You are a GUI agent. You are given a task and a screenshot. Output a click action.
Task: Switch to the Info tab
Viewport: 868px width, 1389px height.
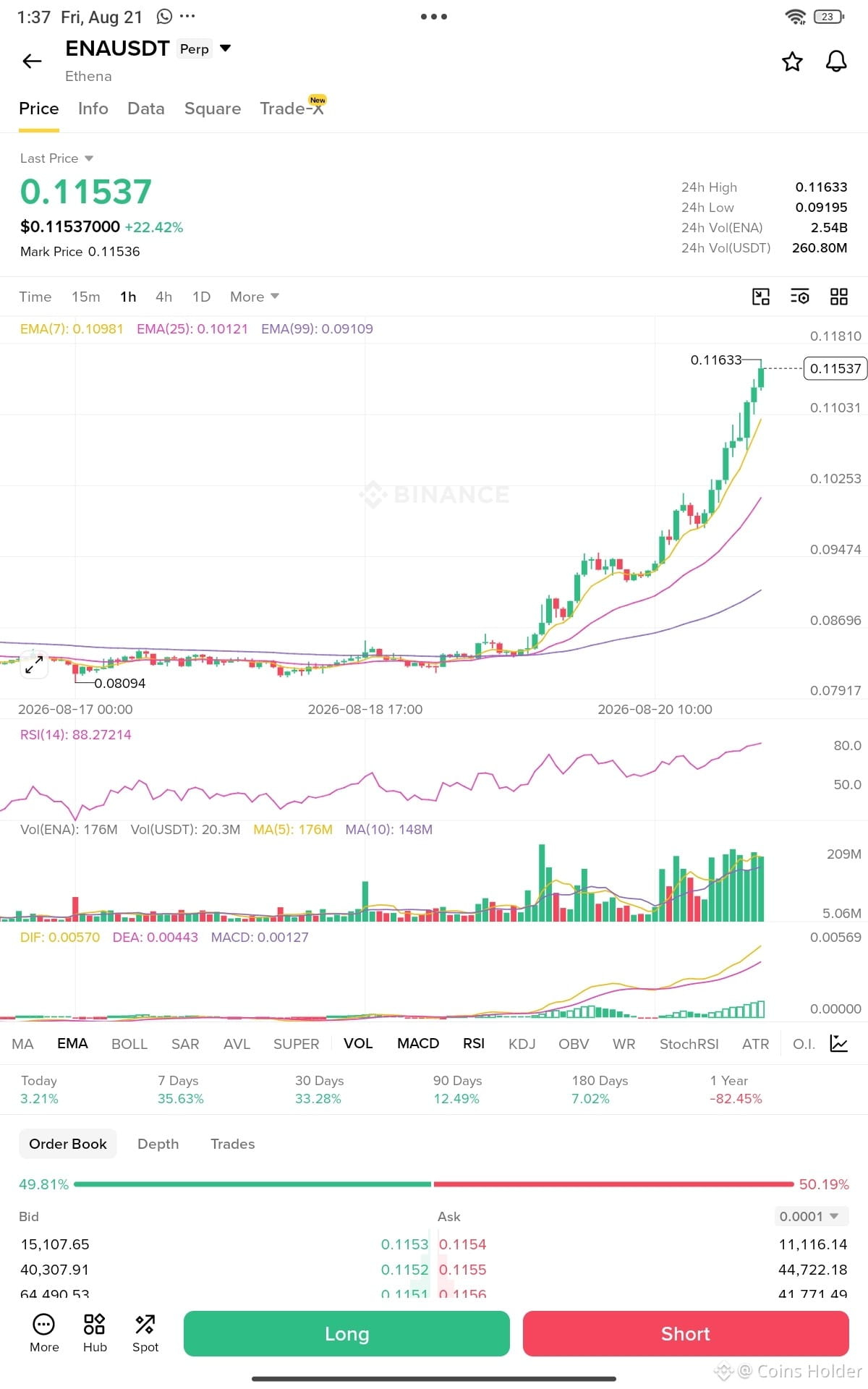tap(93, 109)
